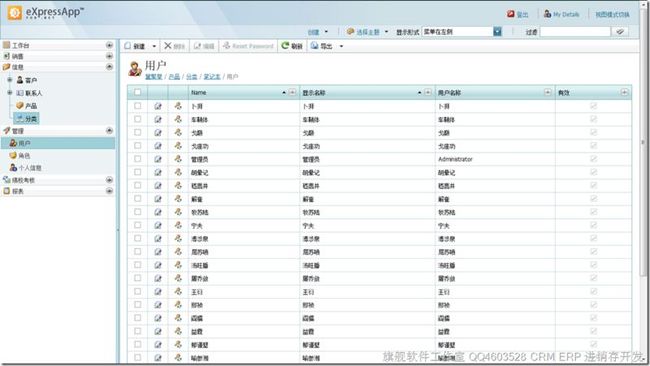The width and height of the screenshot is (650, 366).
Task: Click the 产品 breadcrumb link
Action: [175, 77]
